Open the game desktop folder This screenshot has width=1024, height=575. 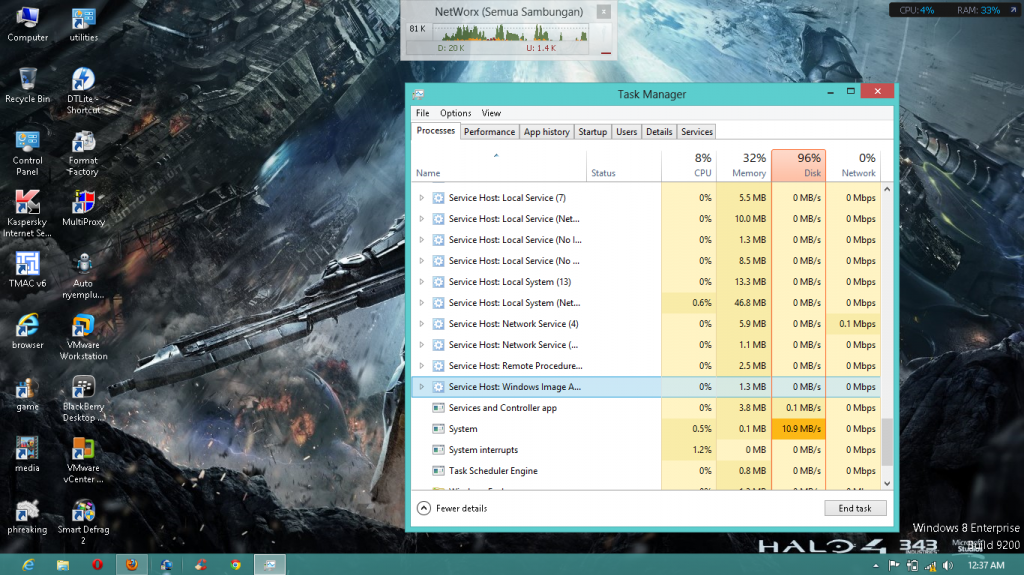pyautogui.click(x=27, y=393)
